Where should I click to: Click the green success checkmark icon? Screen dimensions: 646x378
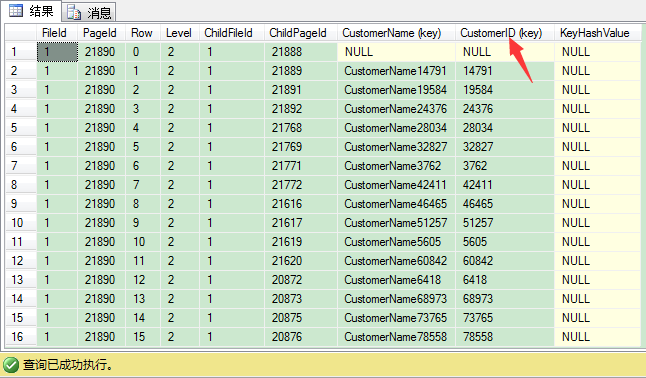click(x=11, y=365)
